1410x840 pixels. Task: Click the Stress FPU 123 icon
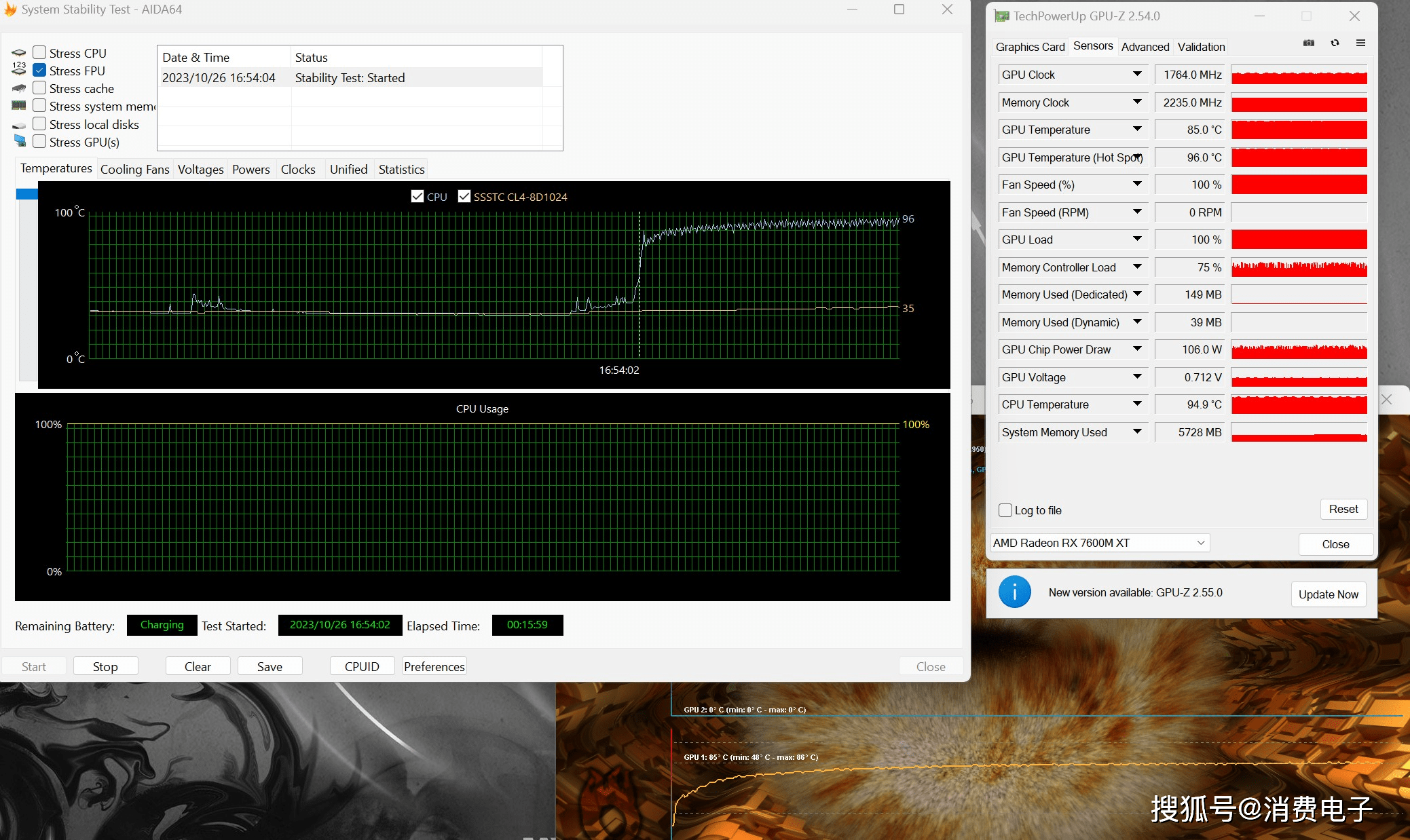pos(19,69)
